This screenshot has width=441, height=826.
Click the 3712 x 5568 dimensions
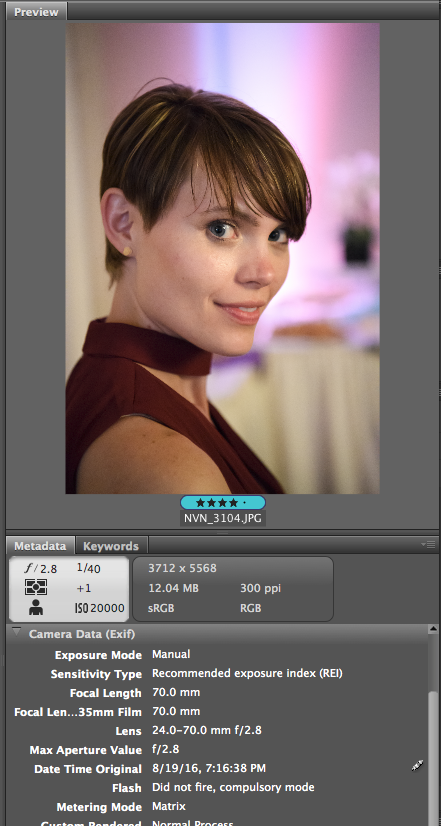pyautogui.click(x=182, y=568)
